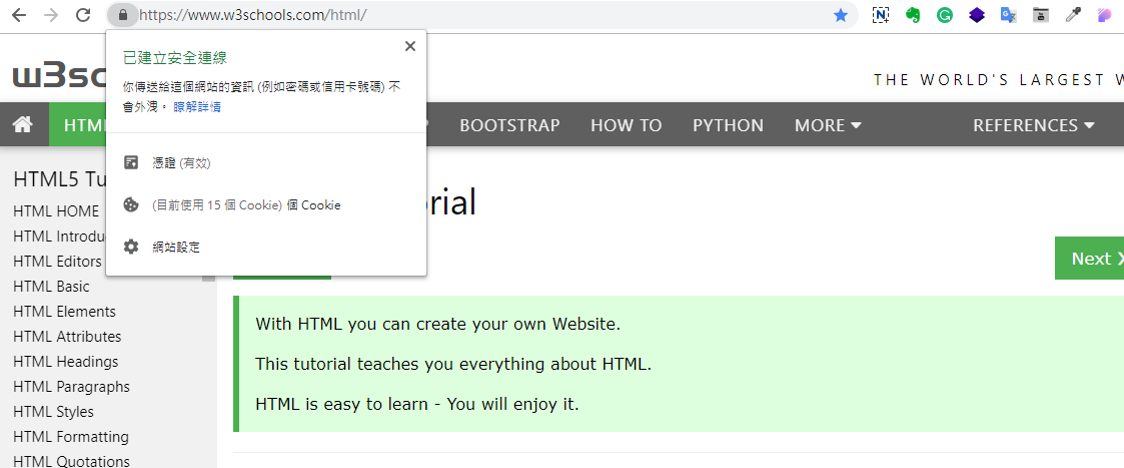The width and height of the screenshot is (1124, 468).
Task: Open HTML Styles in the sidebar
Action: click(54, 411)
